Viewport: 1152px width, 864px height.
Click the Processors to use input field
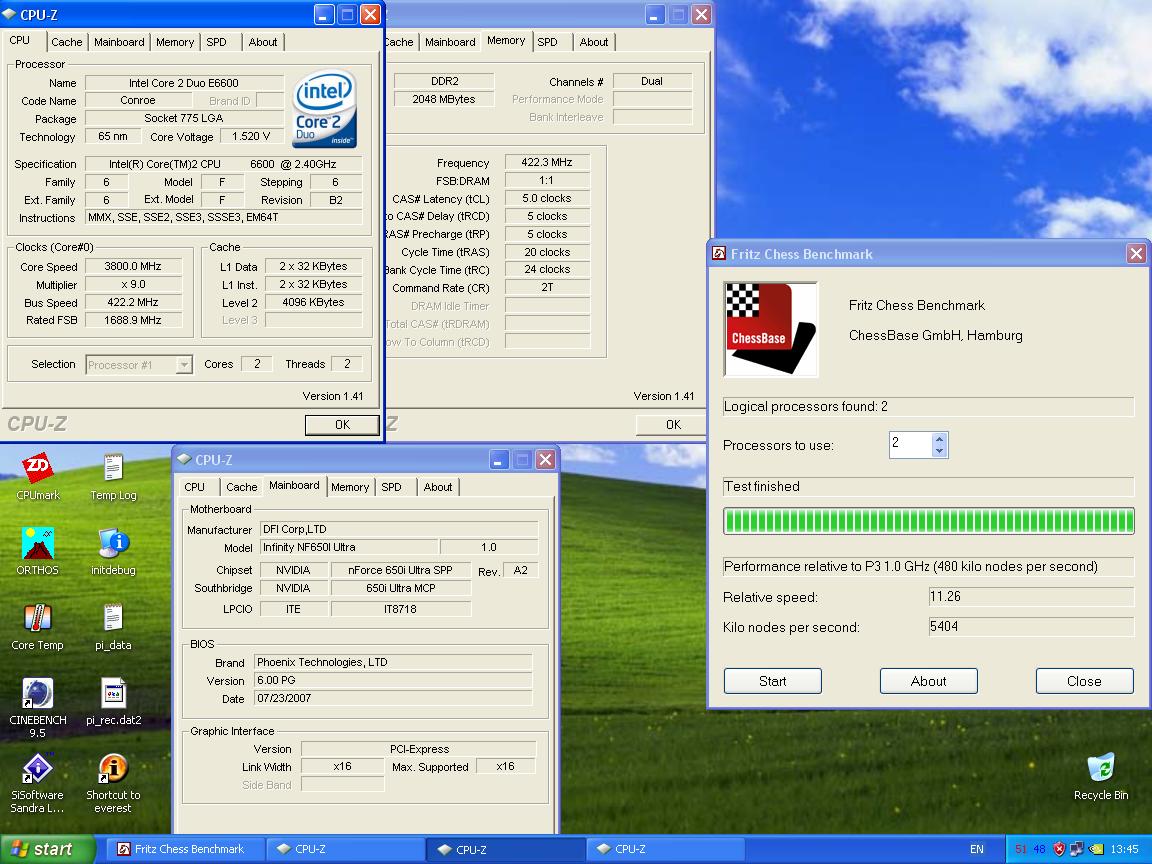pyautogui.click(x=910, y=444)
